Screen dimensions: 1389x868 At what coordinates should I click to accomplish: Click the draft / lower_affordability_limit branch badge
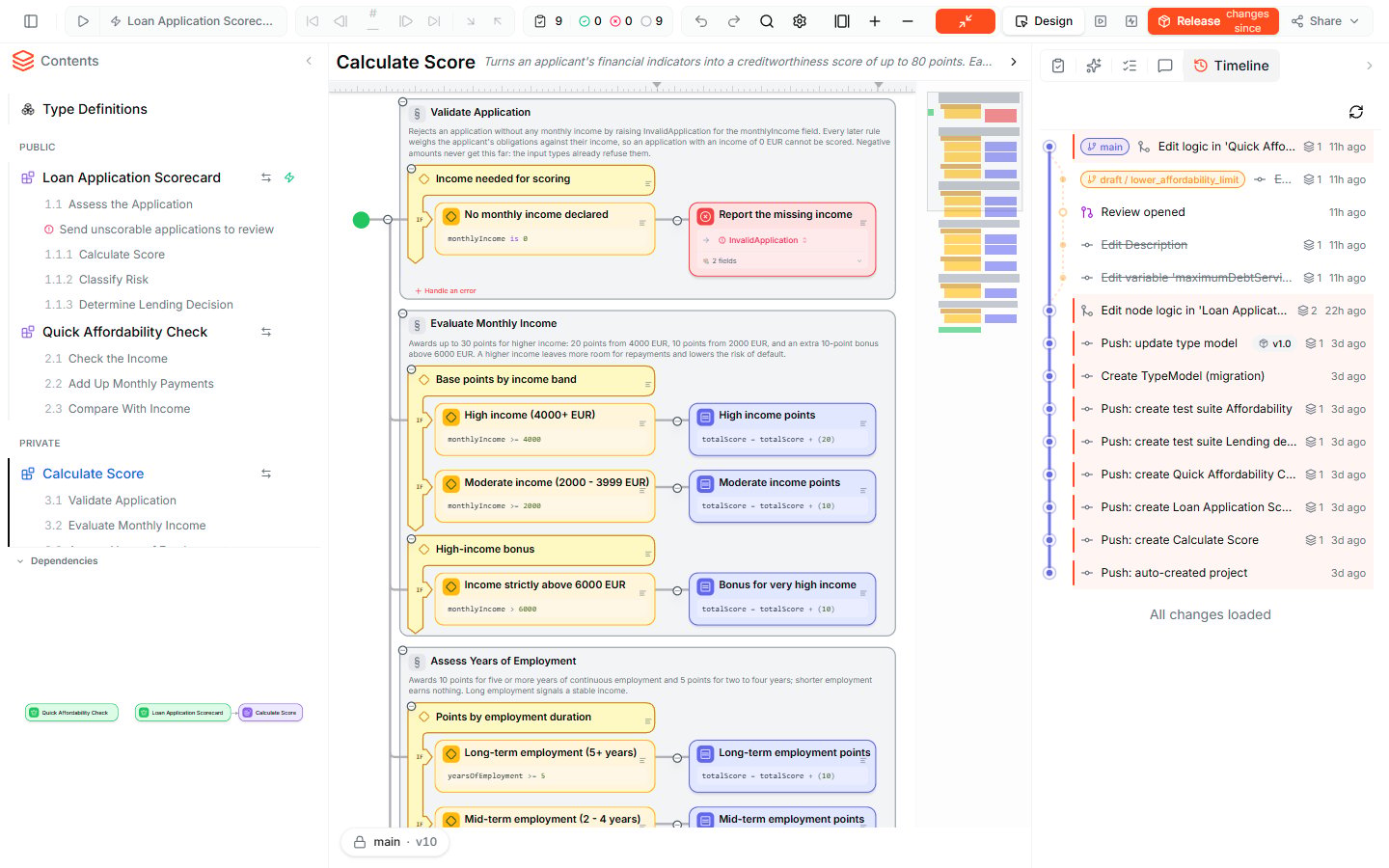[1162, 179]
